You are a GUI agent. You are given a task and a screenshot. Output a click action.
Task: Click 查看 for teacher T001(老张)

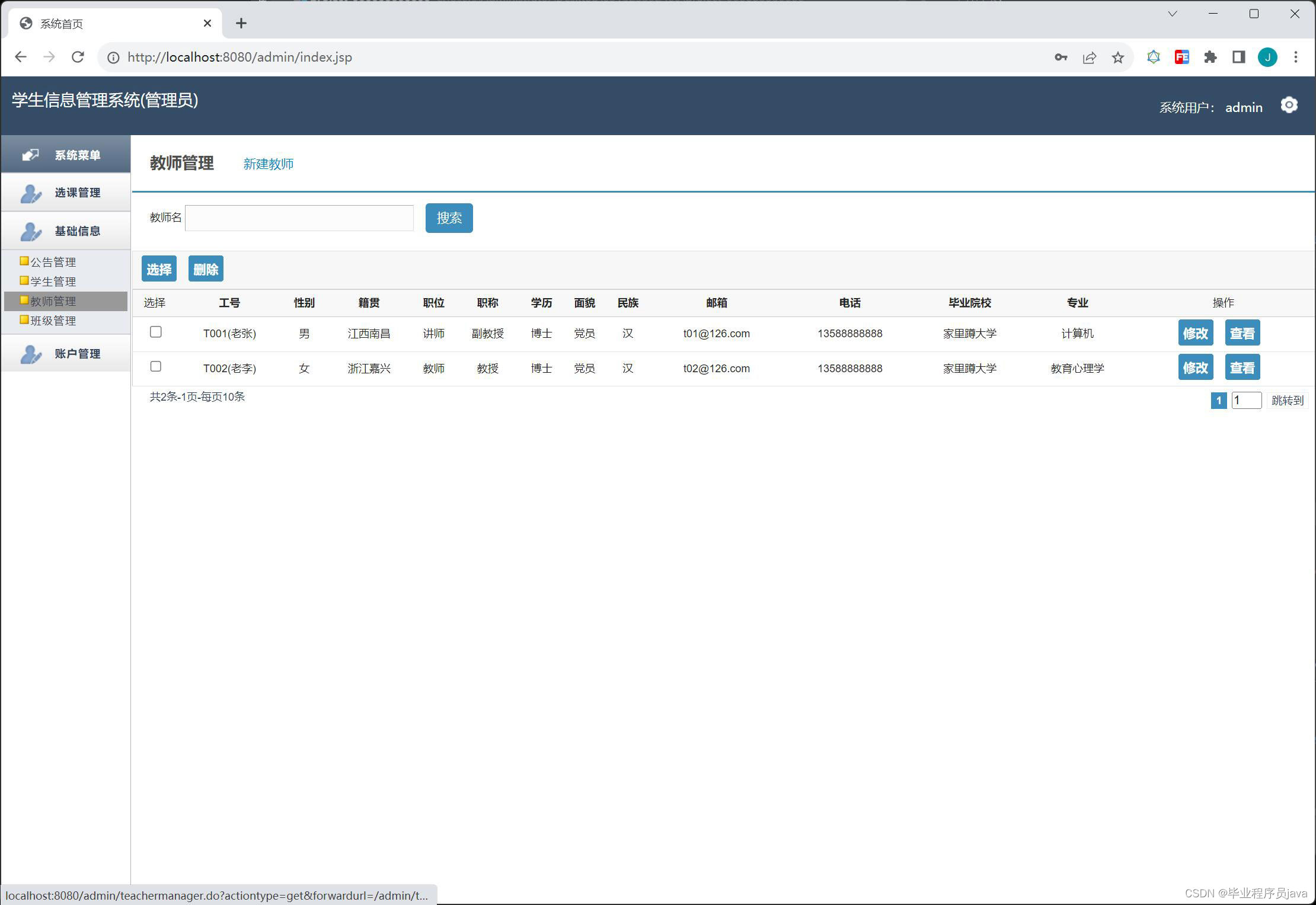coord(1242,333)
